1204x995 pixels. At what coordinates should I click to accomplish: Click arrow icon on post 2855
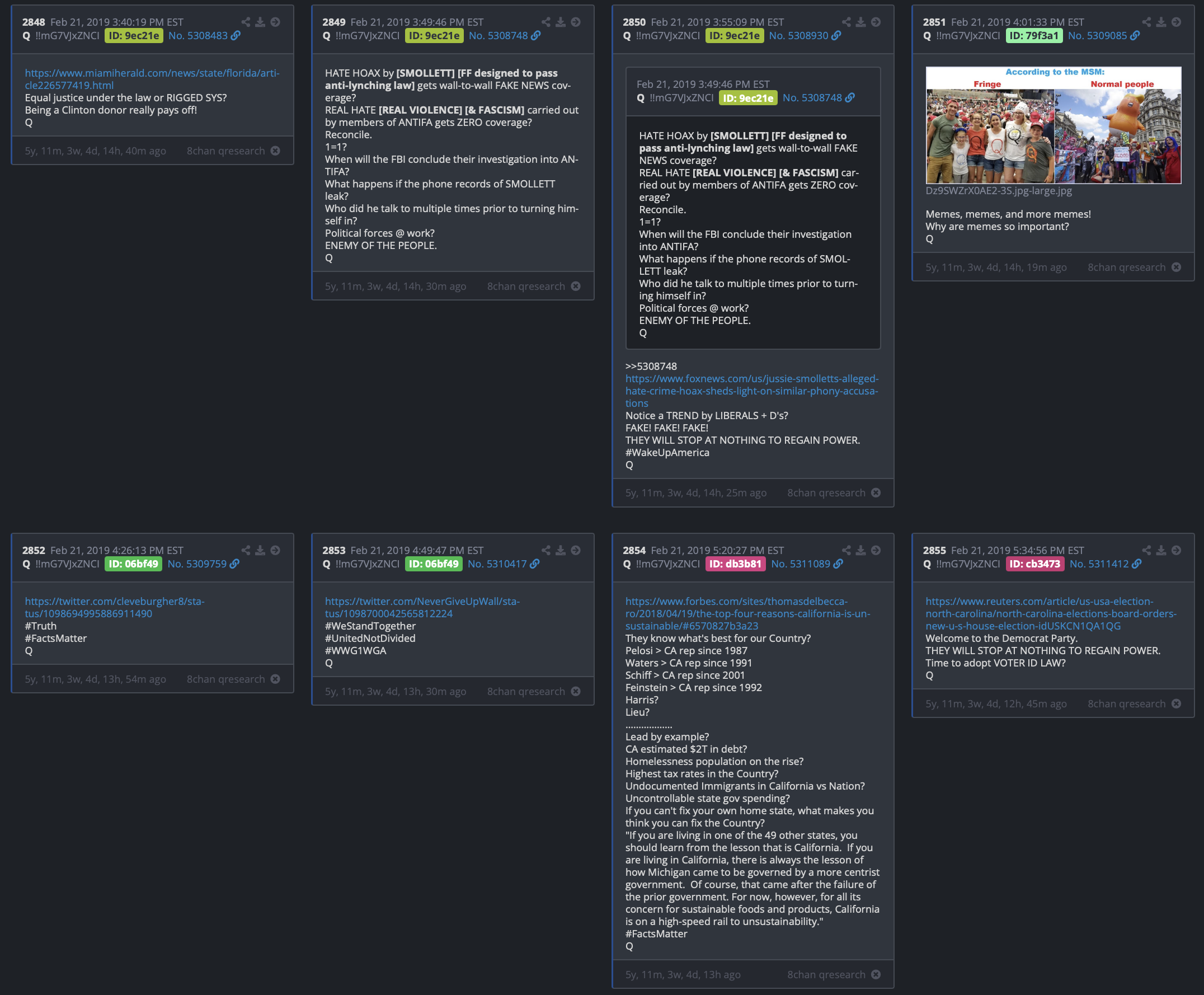click(x=1177, y=550)
